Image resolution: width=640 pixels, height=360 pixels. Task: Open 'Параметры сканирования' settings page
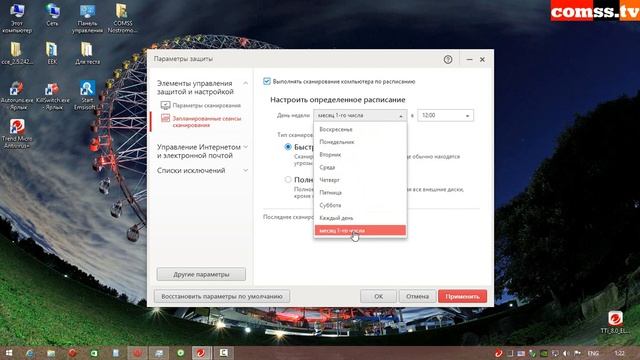coord(207,106)
